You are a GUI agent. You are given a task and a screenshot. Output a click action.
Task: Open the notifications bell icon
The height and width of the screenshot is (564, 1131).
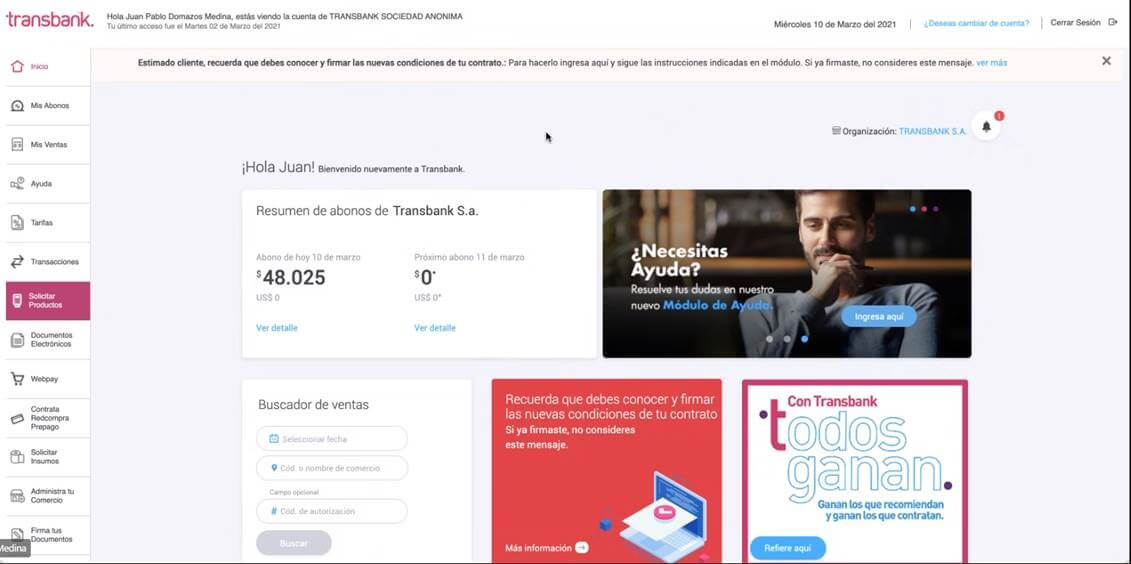tap(986, 127)
